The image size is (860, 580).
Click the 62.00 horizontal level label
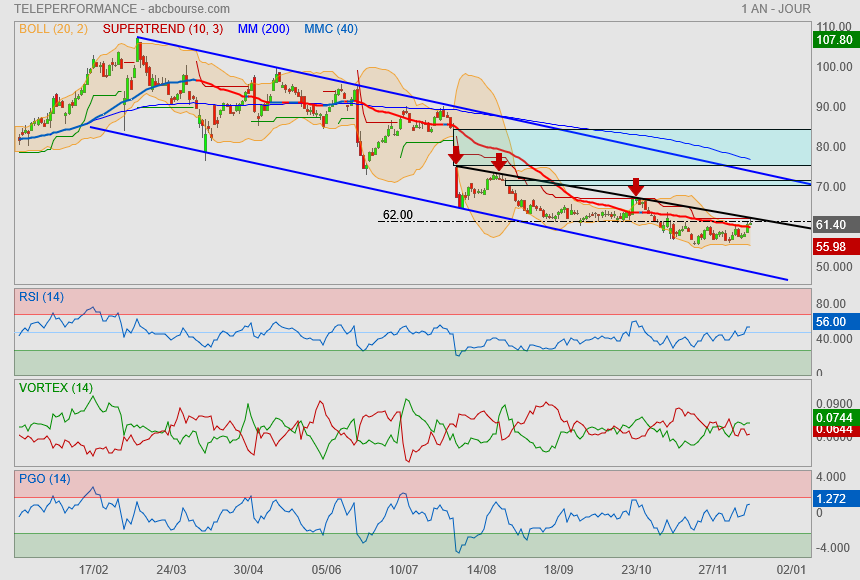pyautogui.click(x=397, y=215)
